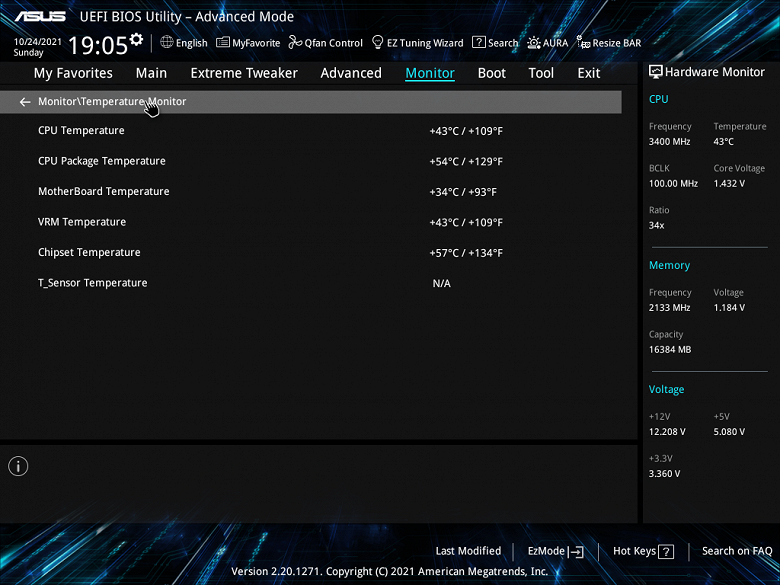The image size is (780, 585).
Task: Click the 2133 MHz memory frequency
Action: pyautogui.click(x=669, y=308)
